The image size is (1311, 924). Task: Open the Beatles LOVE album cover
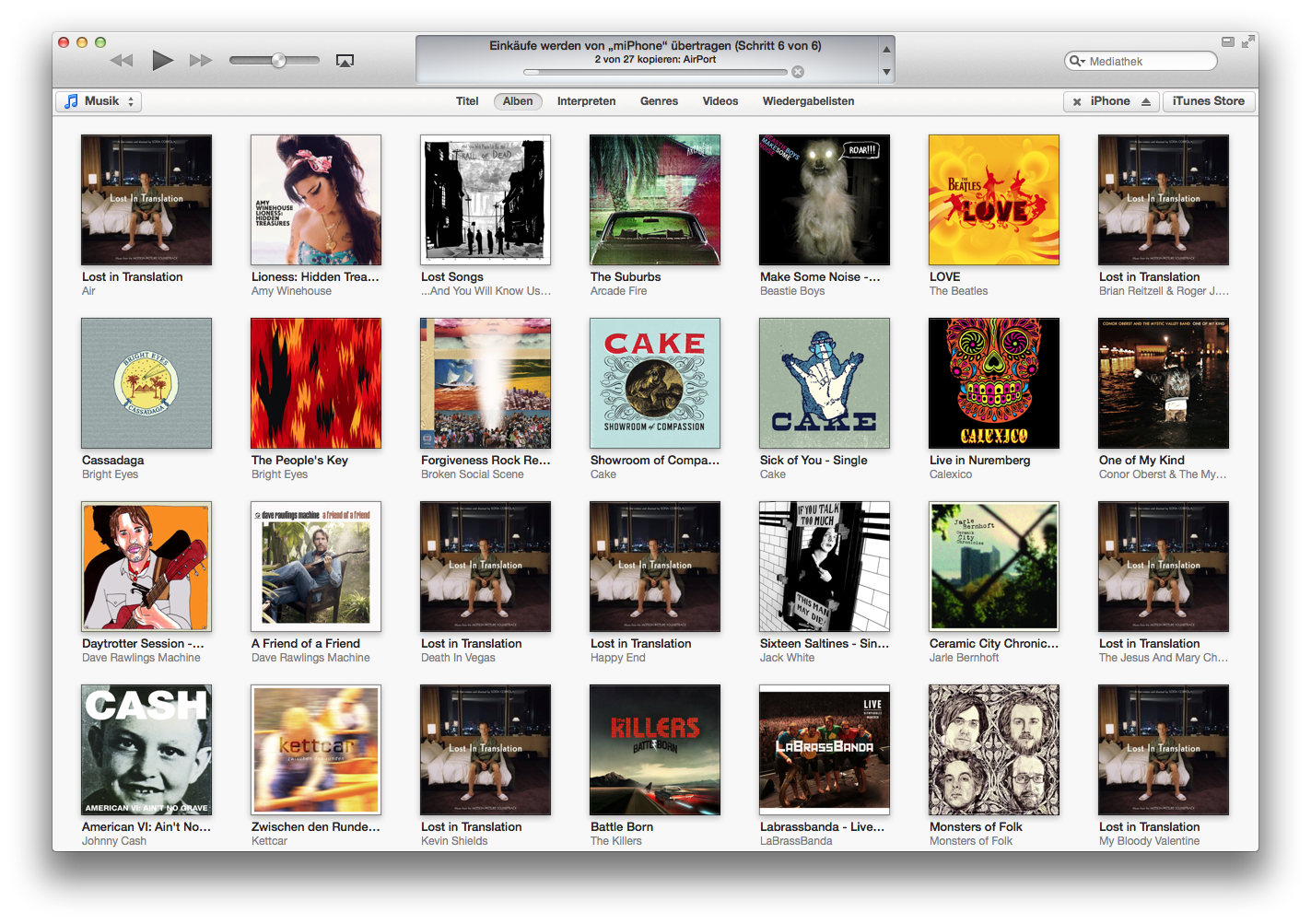[x=994, y=200]
